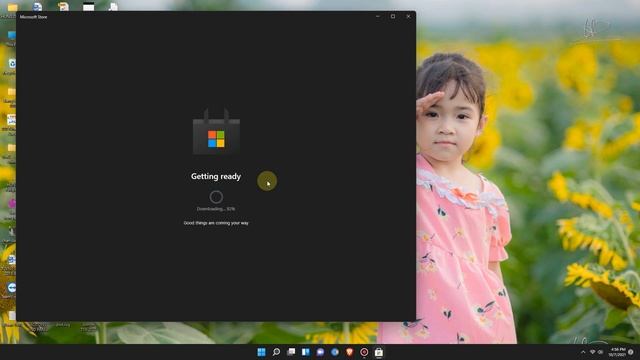Open Task View on taskbar
640x360 pixels.
pos(291,352)
